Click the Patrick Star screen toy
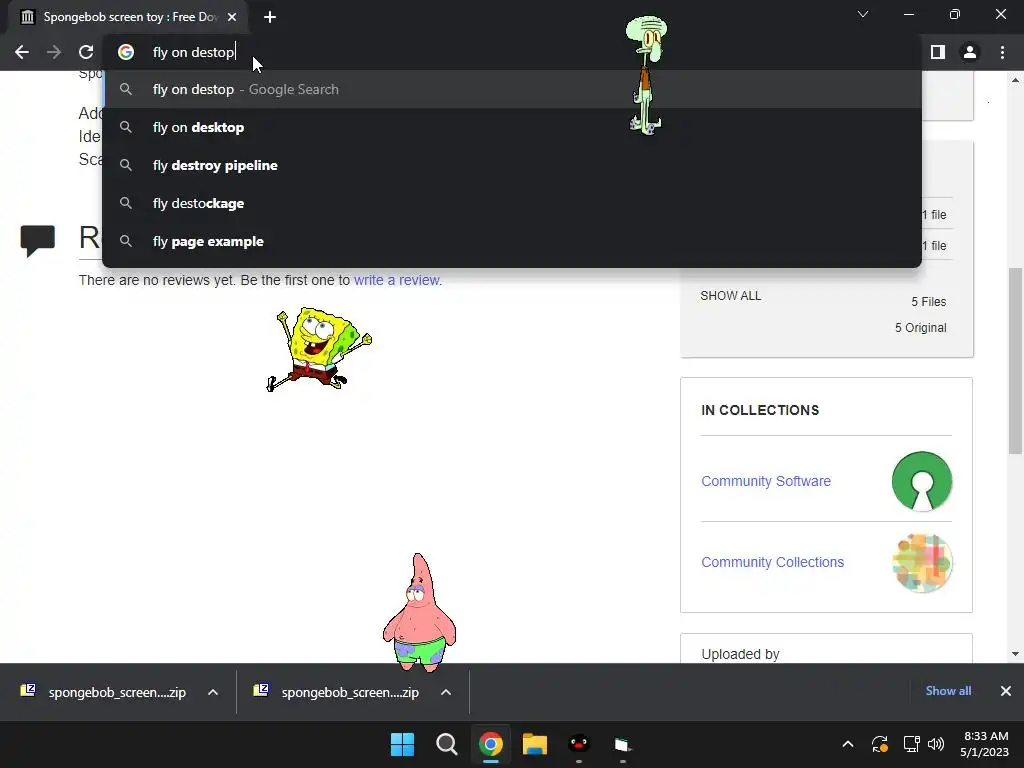Screen dimensions: 1024x768 pos(419,613)
